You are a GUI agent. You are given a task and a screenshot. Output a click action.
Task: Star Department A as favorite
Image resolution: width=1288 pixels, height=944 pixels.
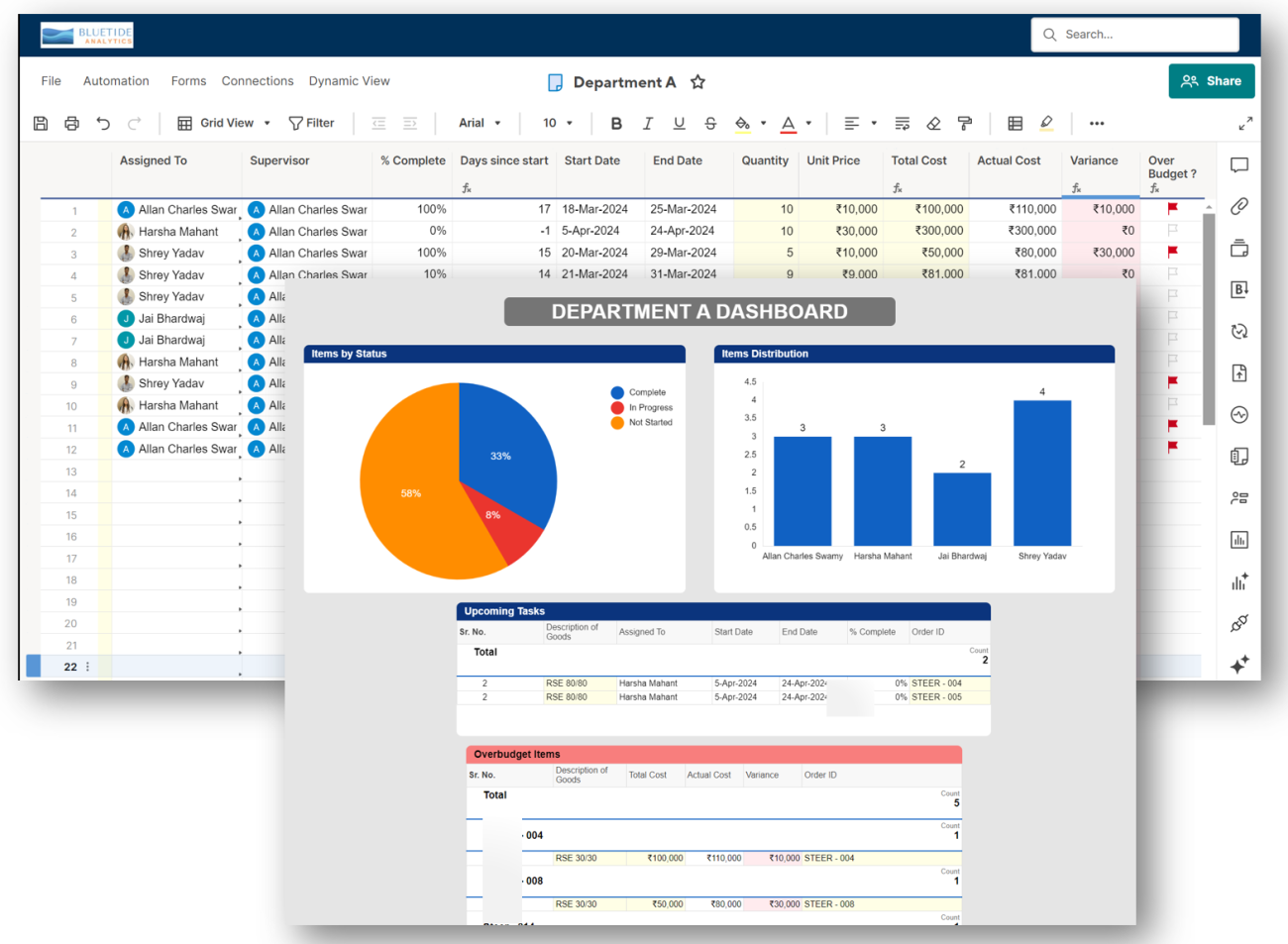[x=698, y=82]
